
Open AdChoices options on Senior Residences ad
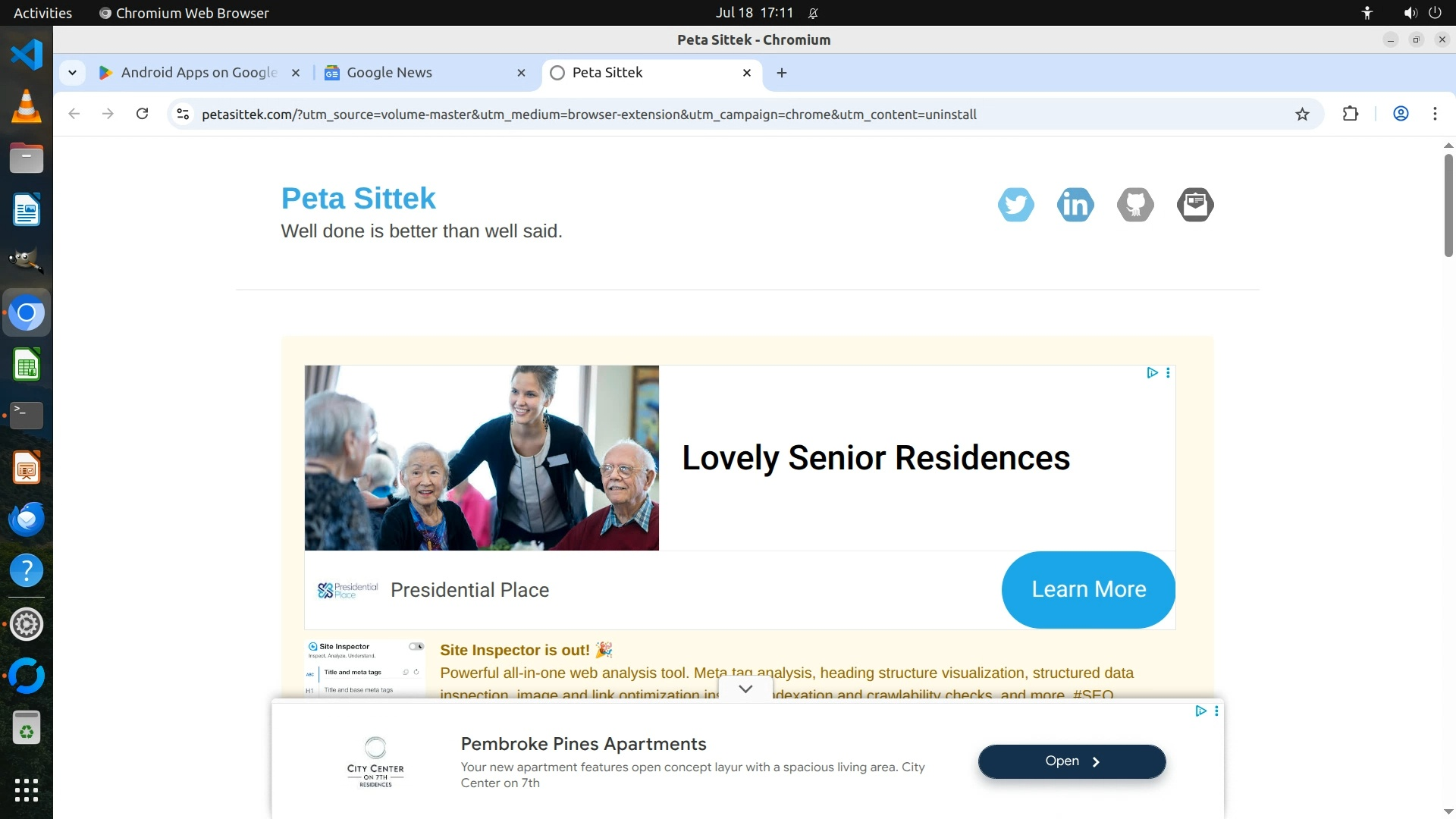coord(1168,372)
